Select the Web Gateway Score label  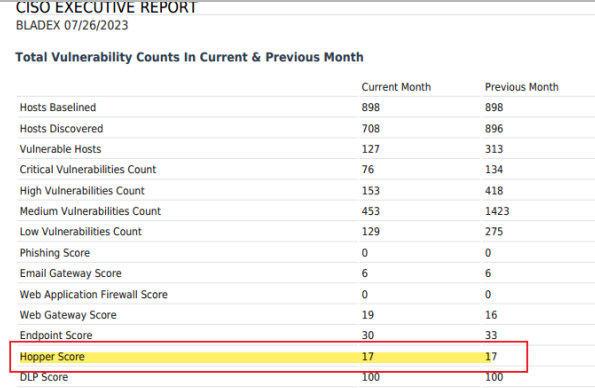click(x=68, y=315)
